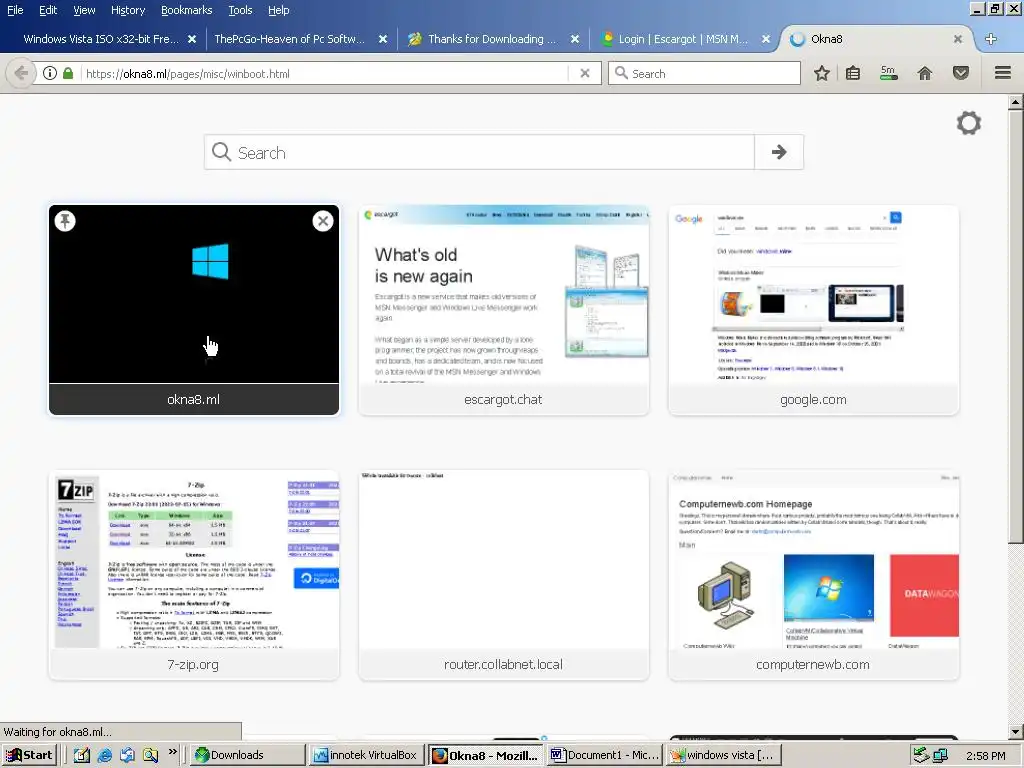Remove the okna8.ml tile
Screen dimensions: 1024x768
tap(323, 221)
